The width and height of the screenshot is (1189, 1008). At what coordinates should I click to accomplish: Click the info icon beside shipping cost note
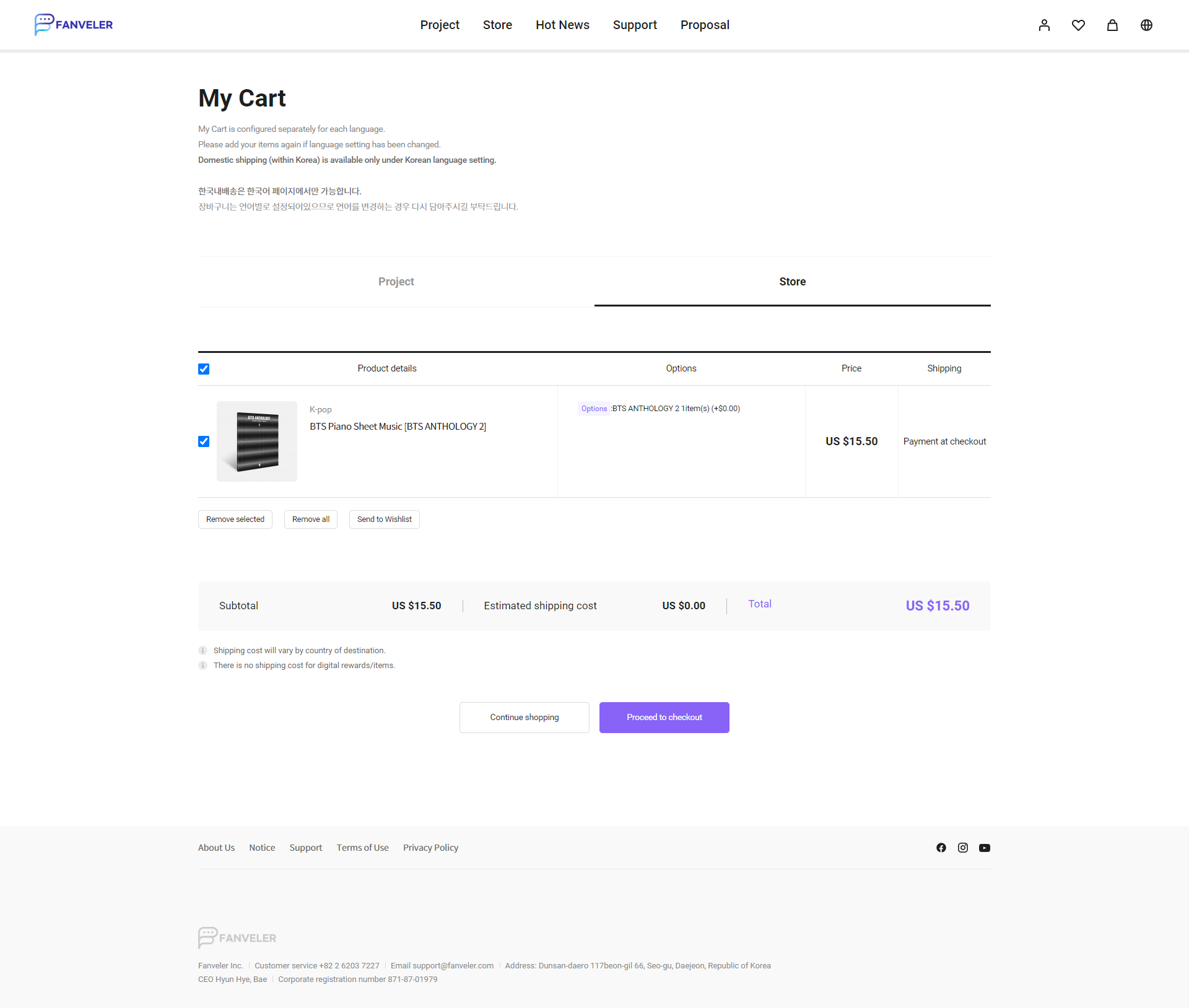[203, 651]
